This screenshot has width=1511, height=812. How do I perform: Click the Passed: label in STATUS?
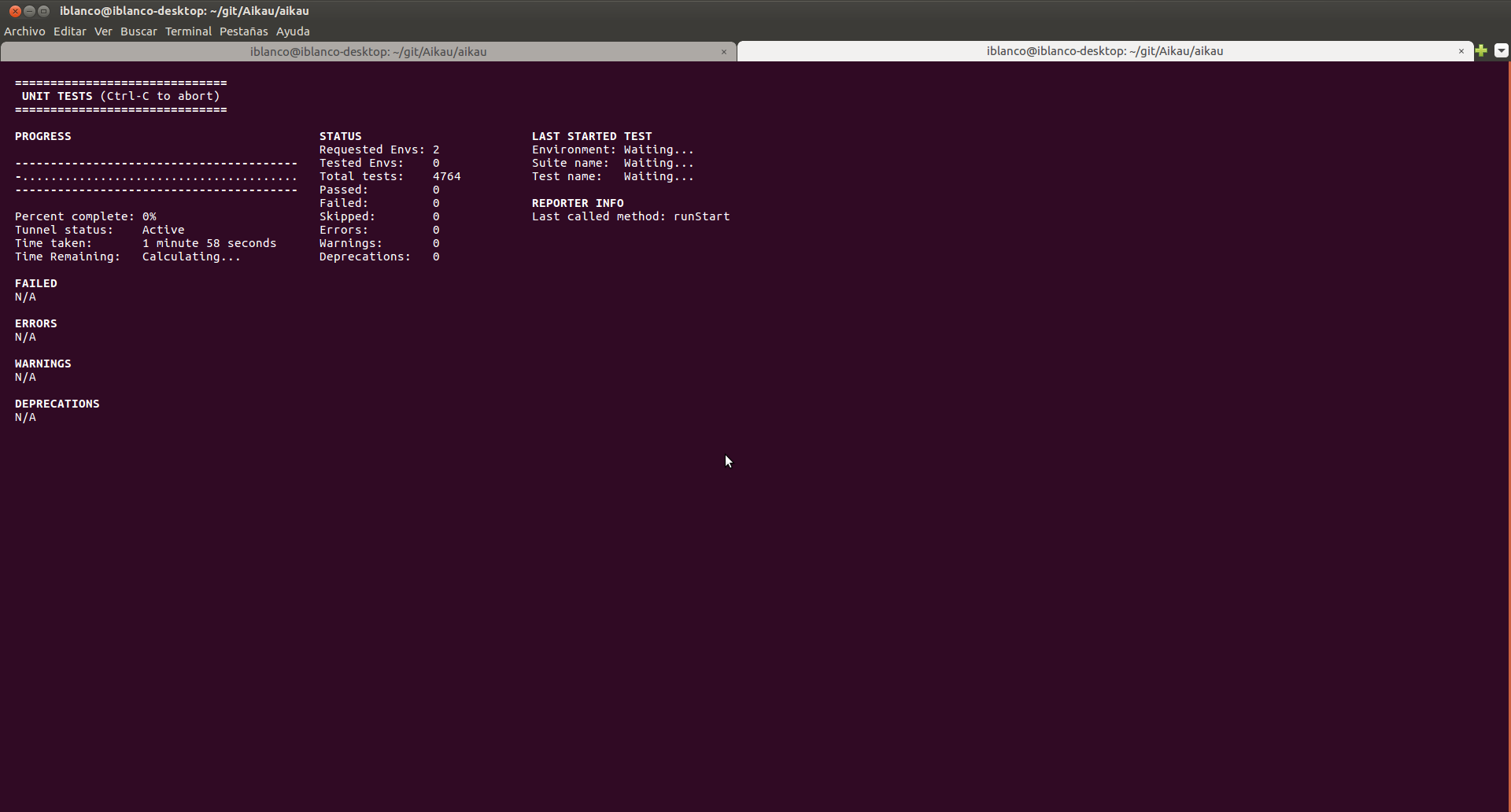pos(344,190)
